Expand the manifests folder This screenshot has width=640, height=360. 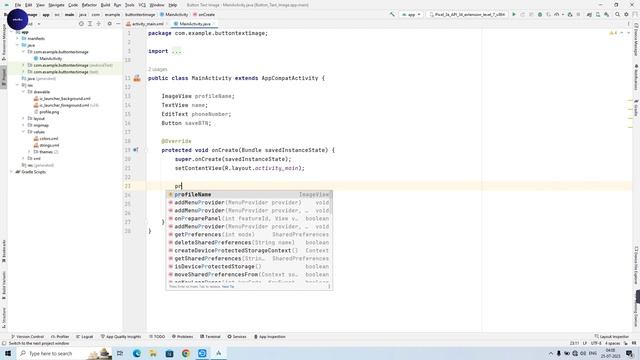(18, 38)
